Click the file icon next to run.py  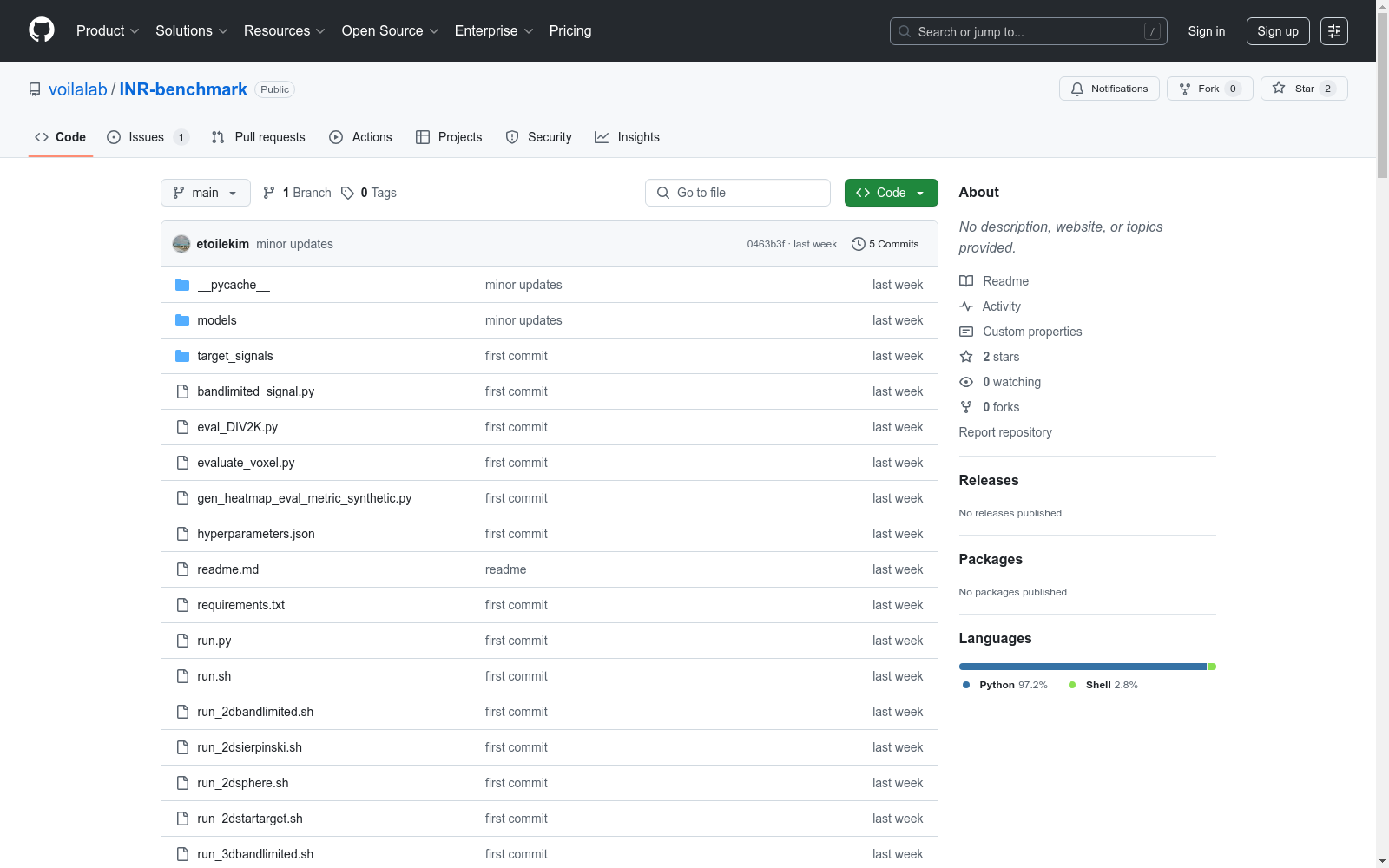coord(182,641)
